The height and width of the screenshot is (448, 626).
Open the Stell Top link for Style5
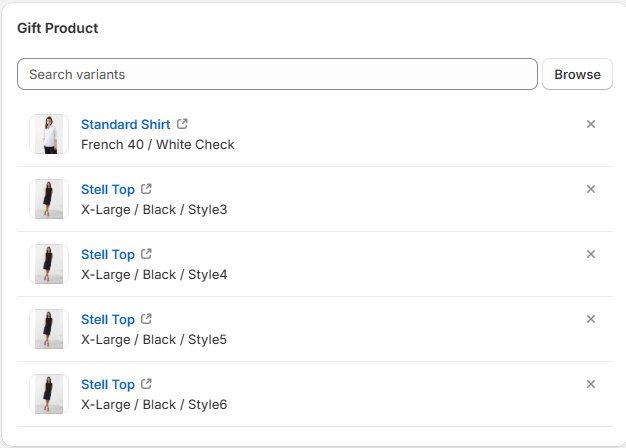(107, 319)
